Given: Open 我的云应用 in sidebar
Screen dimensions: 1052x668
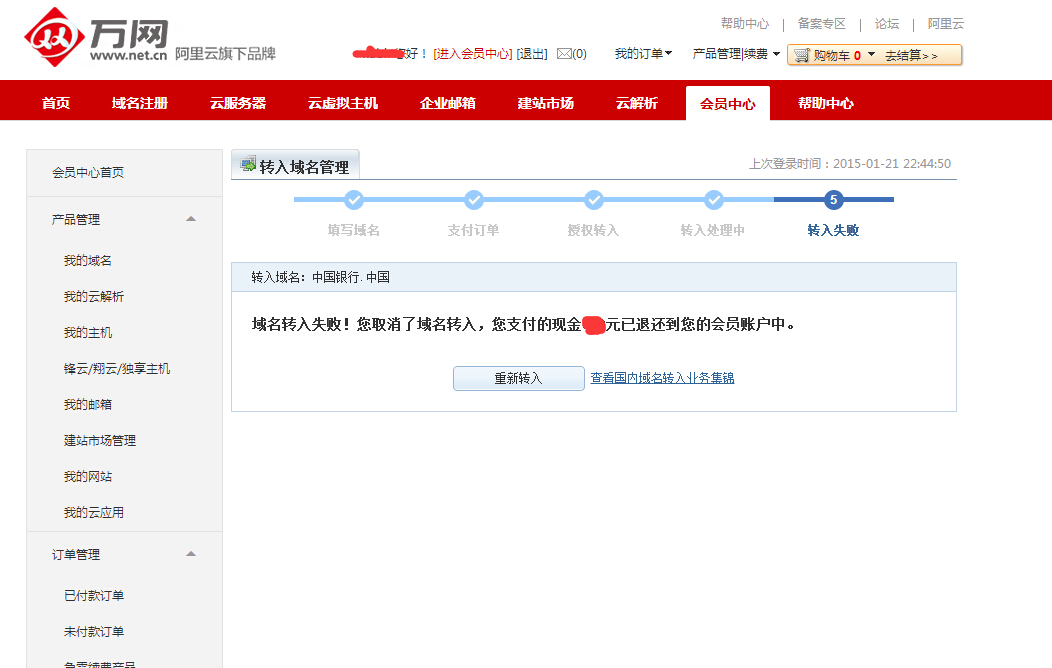Looking at the screenshot, I should tap(94, 512).
